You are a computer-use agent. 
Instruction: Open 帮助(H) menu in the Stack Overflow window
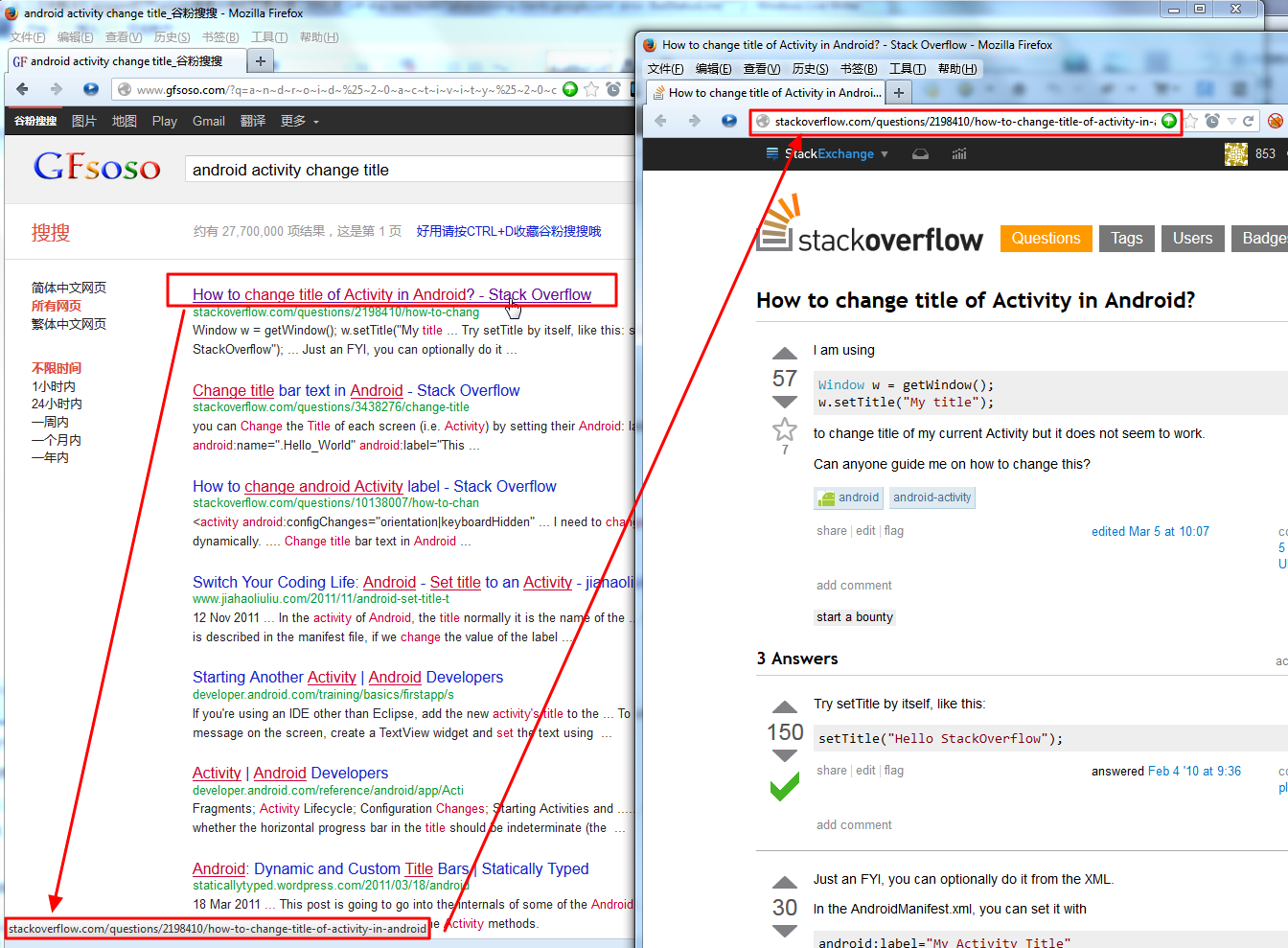[957, 69]
